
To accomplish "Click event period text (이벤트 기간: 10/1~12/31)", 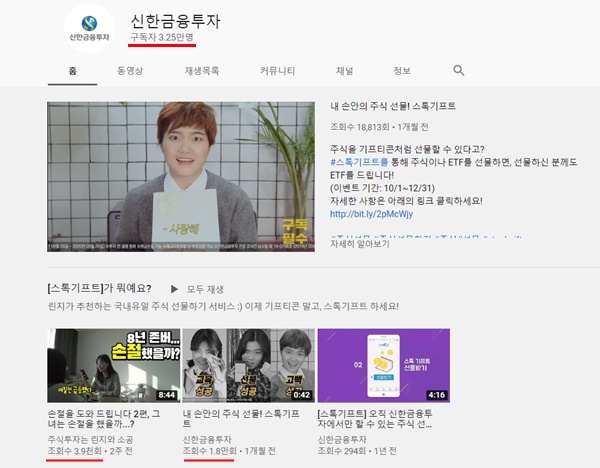I will tap(382, 188).
